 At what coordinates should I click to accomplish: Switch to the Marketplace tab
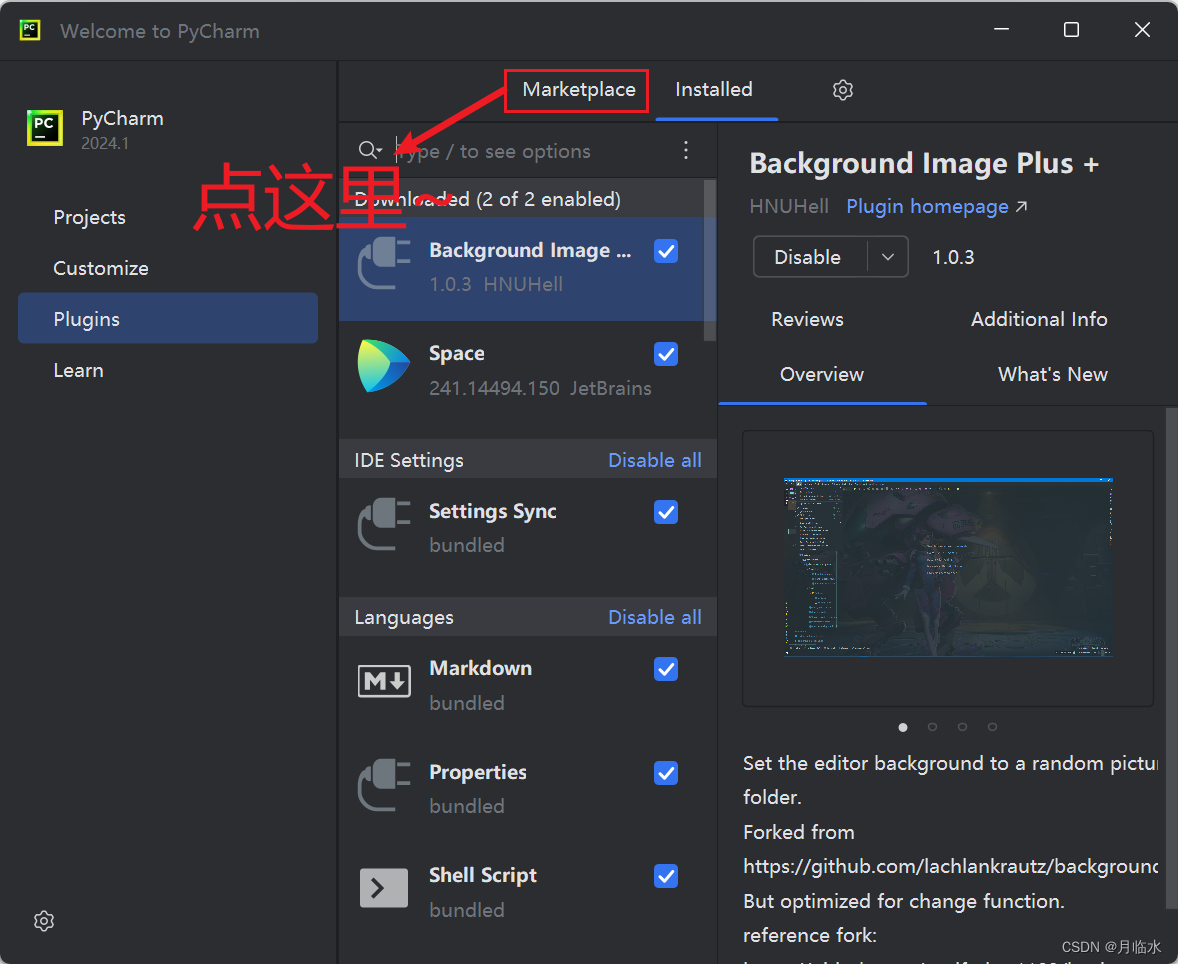click(x=578, y=89)
